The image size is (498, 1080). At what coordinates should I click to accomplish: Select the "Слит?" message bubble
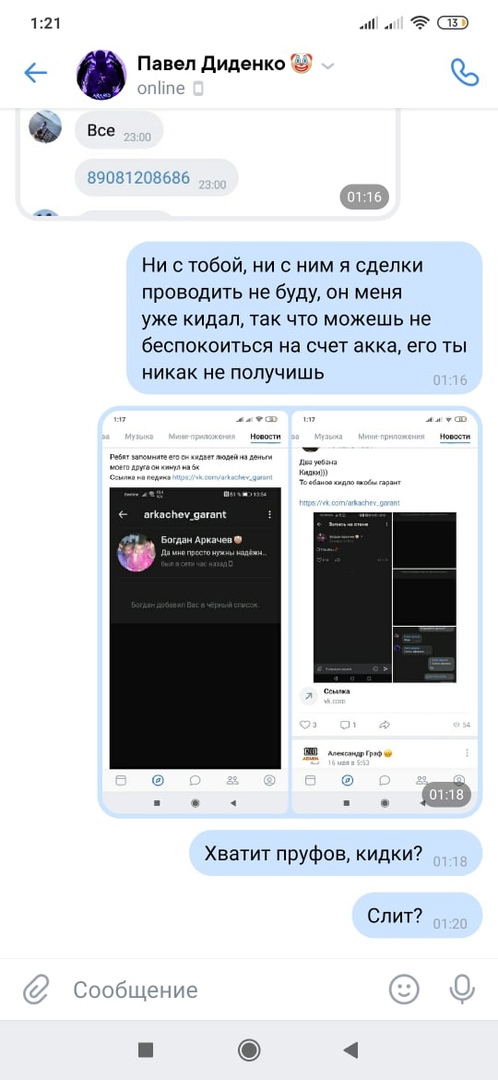[417, 915]
